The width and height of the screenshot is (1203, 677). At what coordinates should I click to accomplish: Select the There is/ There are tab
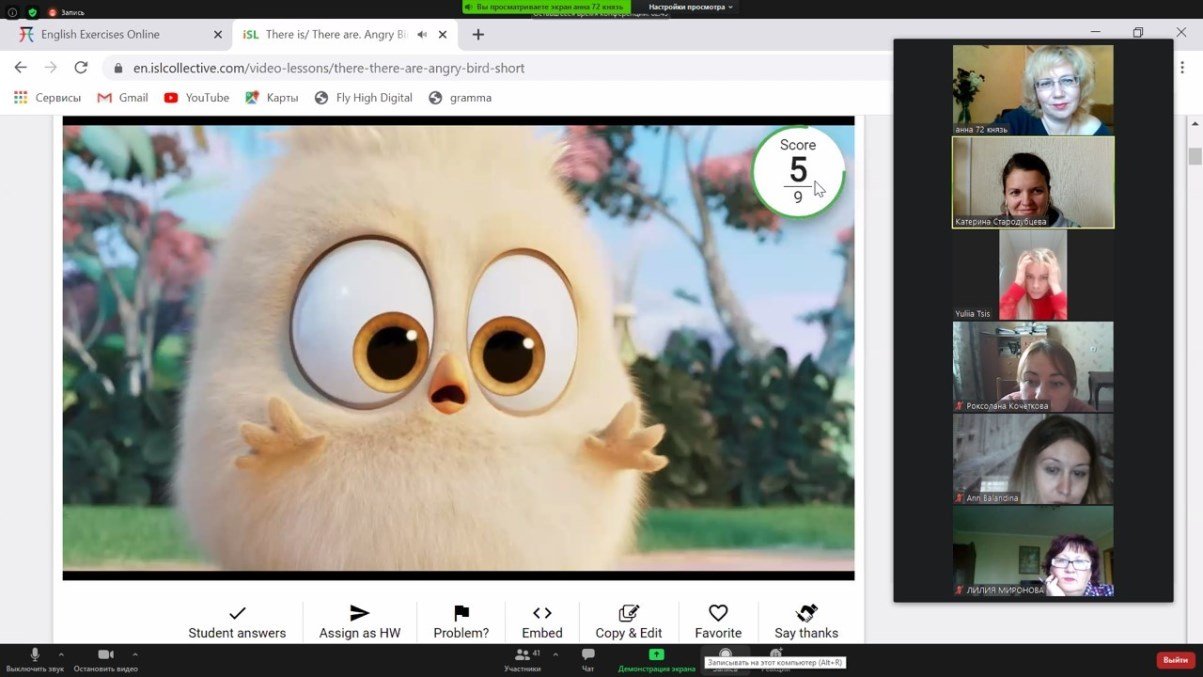pos(345,34)
